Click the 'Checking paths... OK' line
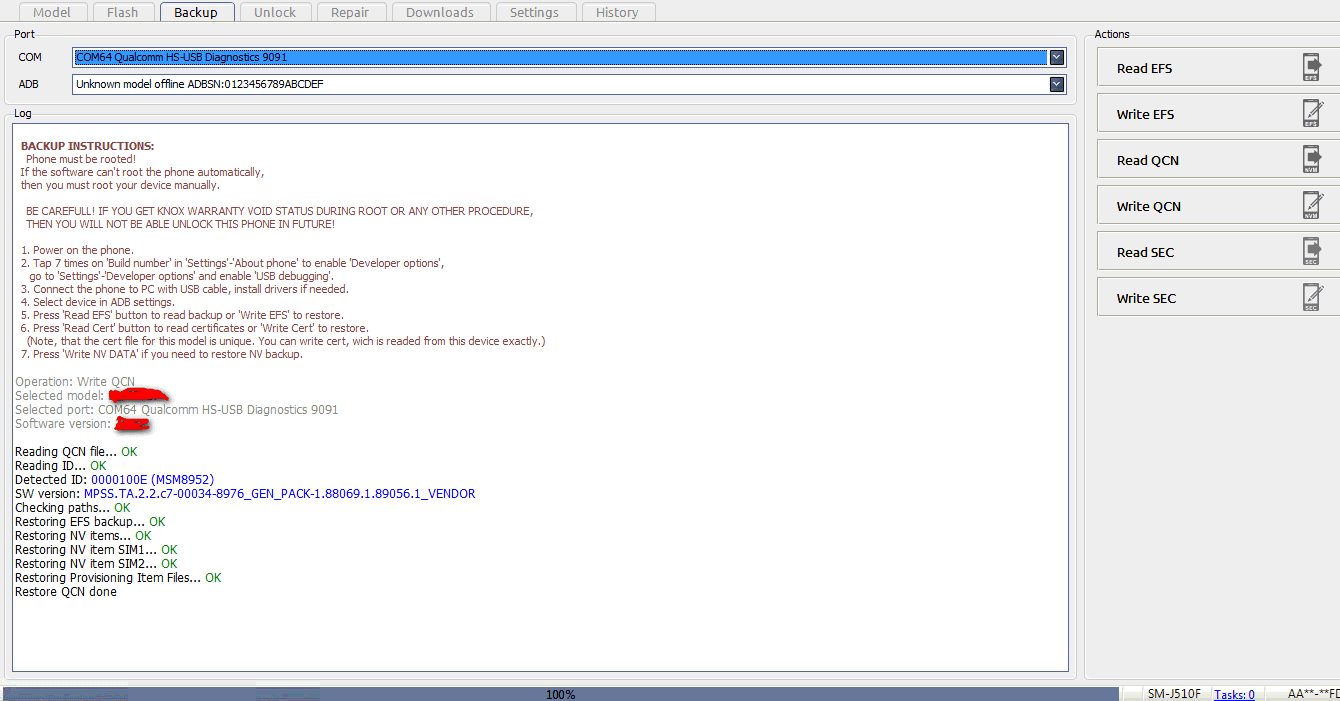The width and height of the screenshot is (1340, 701). click(x=73, y=508)
